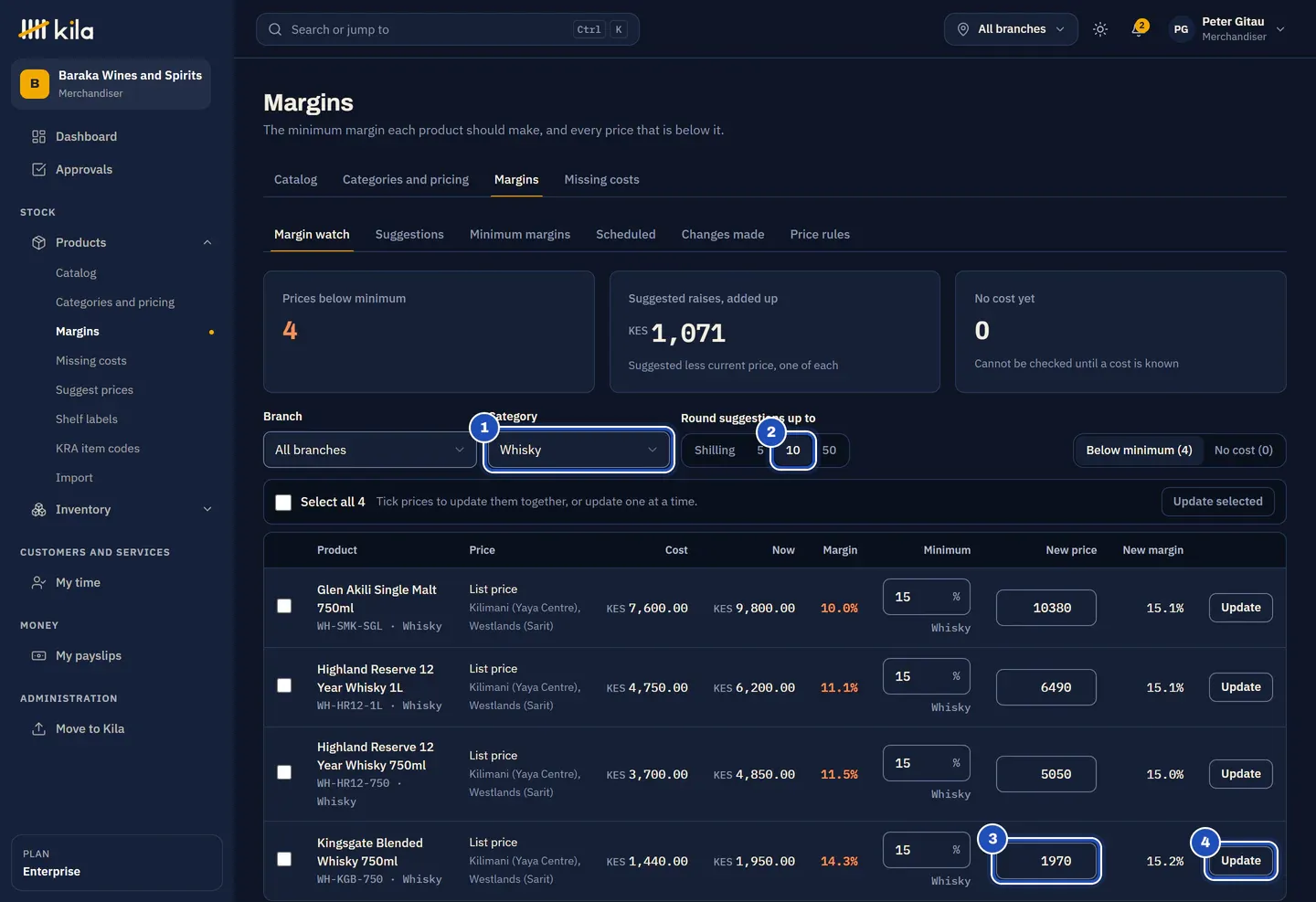Choose round up to 50
Viewport: 1316px width, 902px height.
(829, 450)
